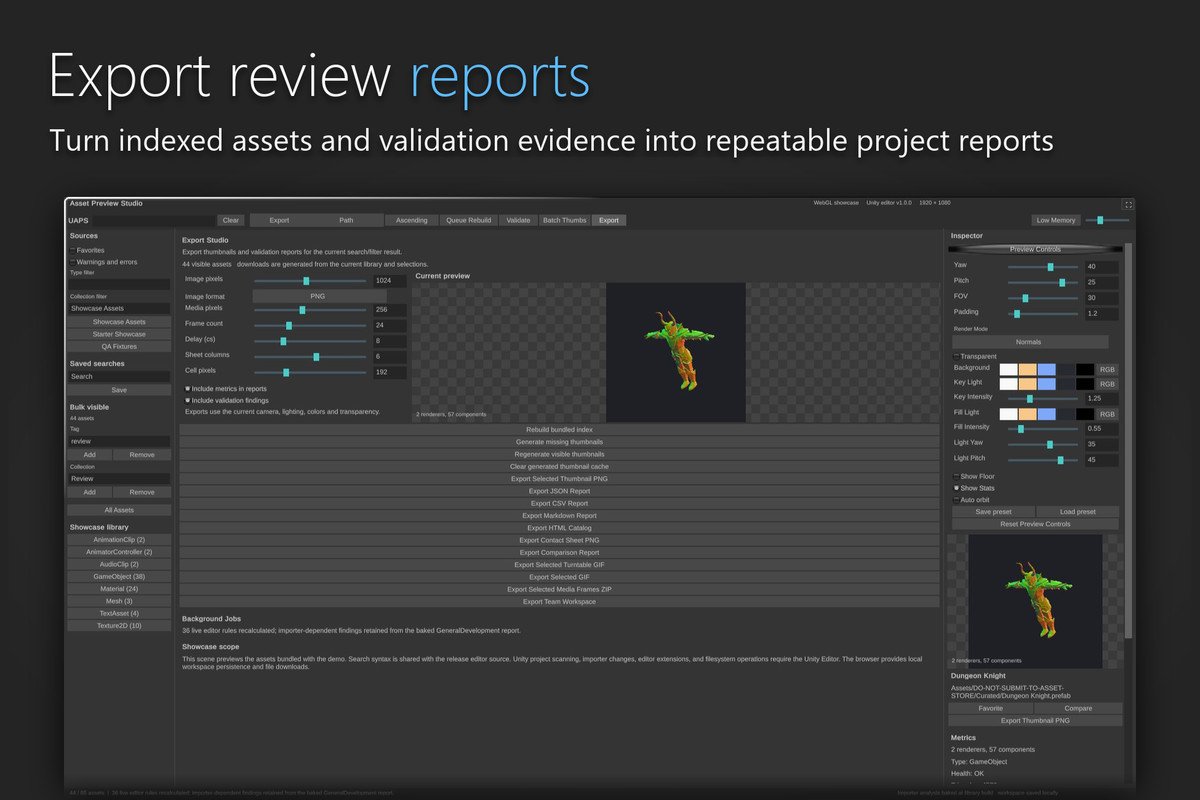Enable Auto orbit in the Inspector
The image size is (1200, 800).
point(956,499)
